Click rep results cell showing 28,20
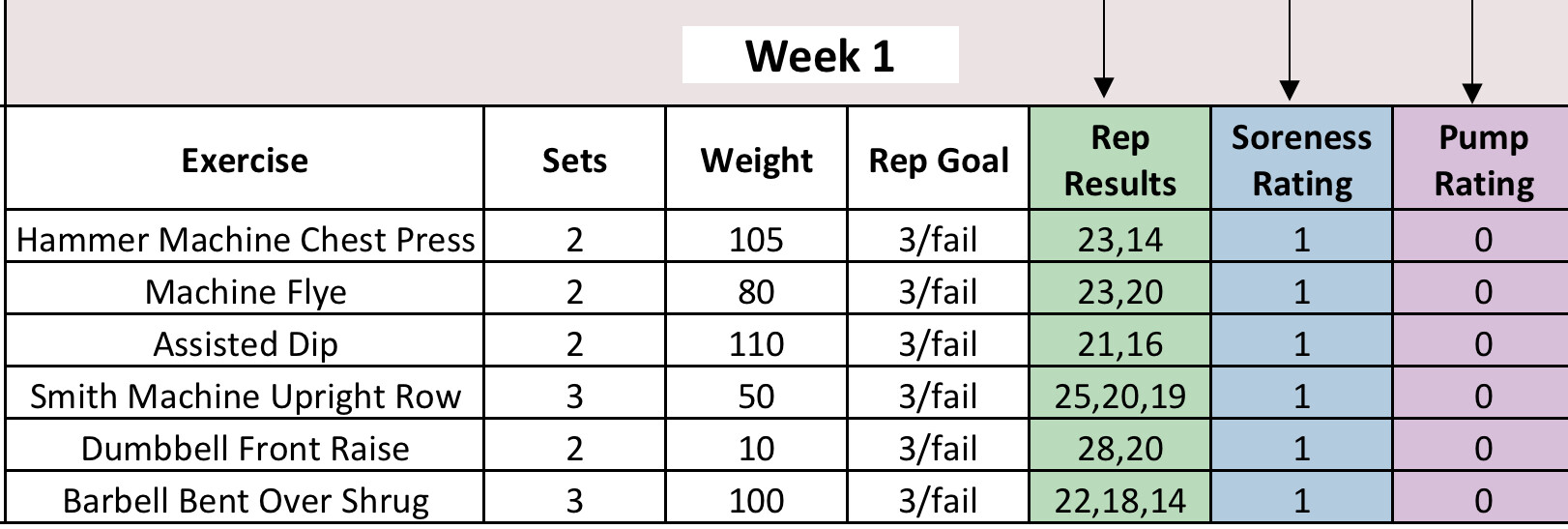The image size is (1568, 529). point(1119,449)
